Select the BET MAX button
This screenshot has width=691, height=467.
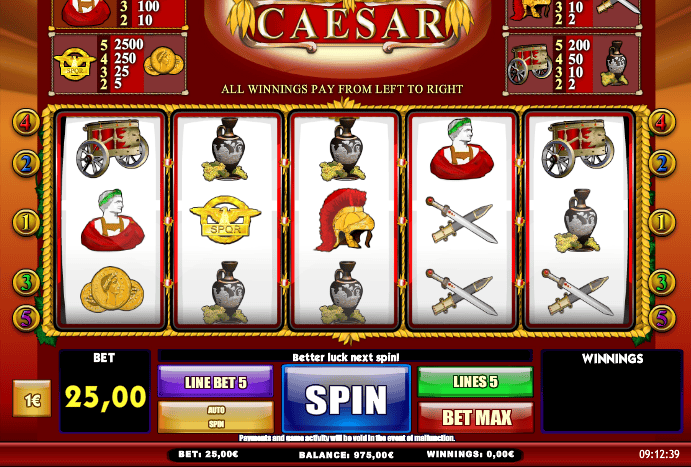click(x=476, y=417)
